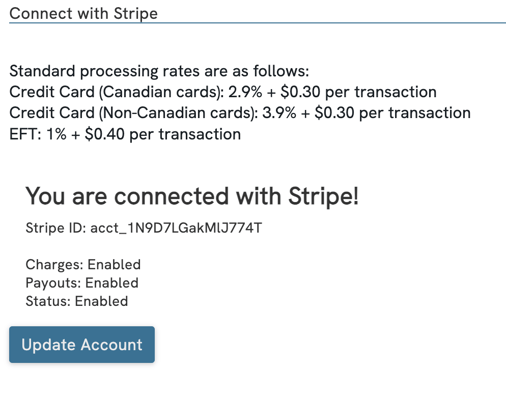Select the Status label text
The width and height of the screenshot is (506, 396).
pos(48,301)
